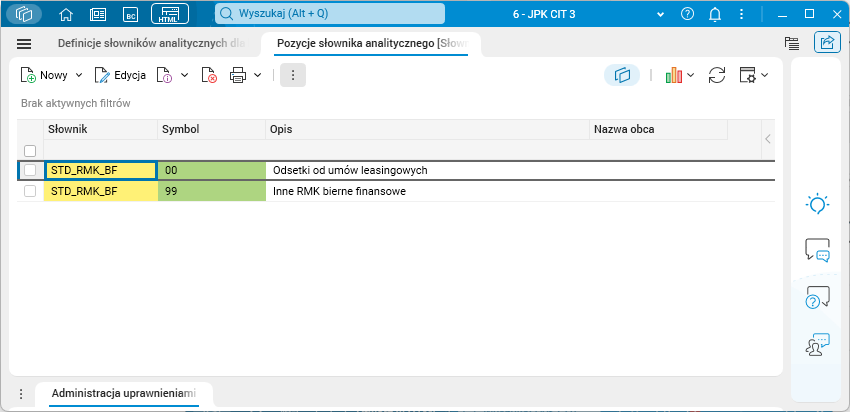Switch to Definicje słowników analitycznych tab
This screenshot has width=850, height=412.
tap(150, 44)
